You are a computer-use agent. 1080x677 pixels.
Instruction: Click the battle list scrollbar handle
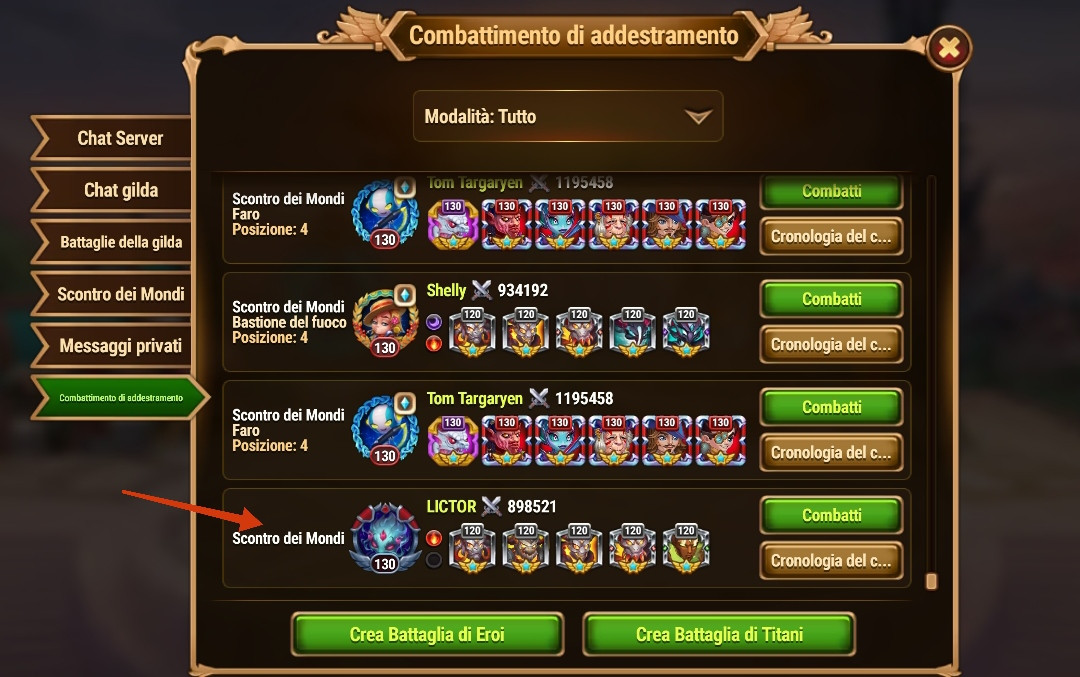(x=931, y=581)
